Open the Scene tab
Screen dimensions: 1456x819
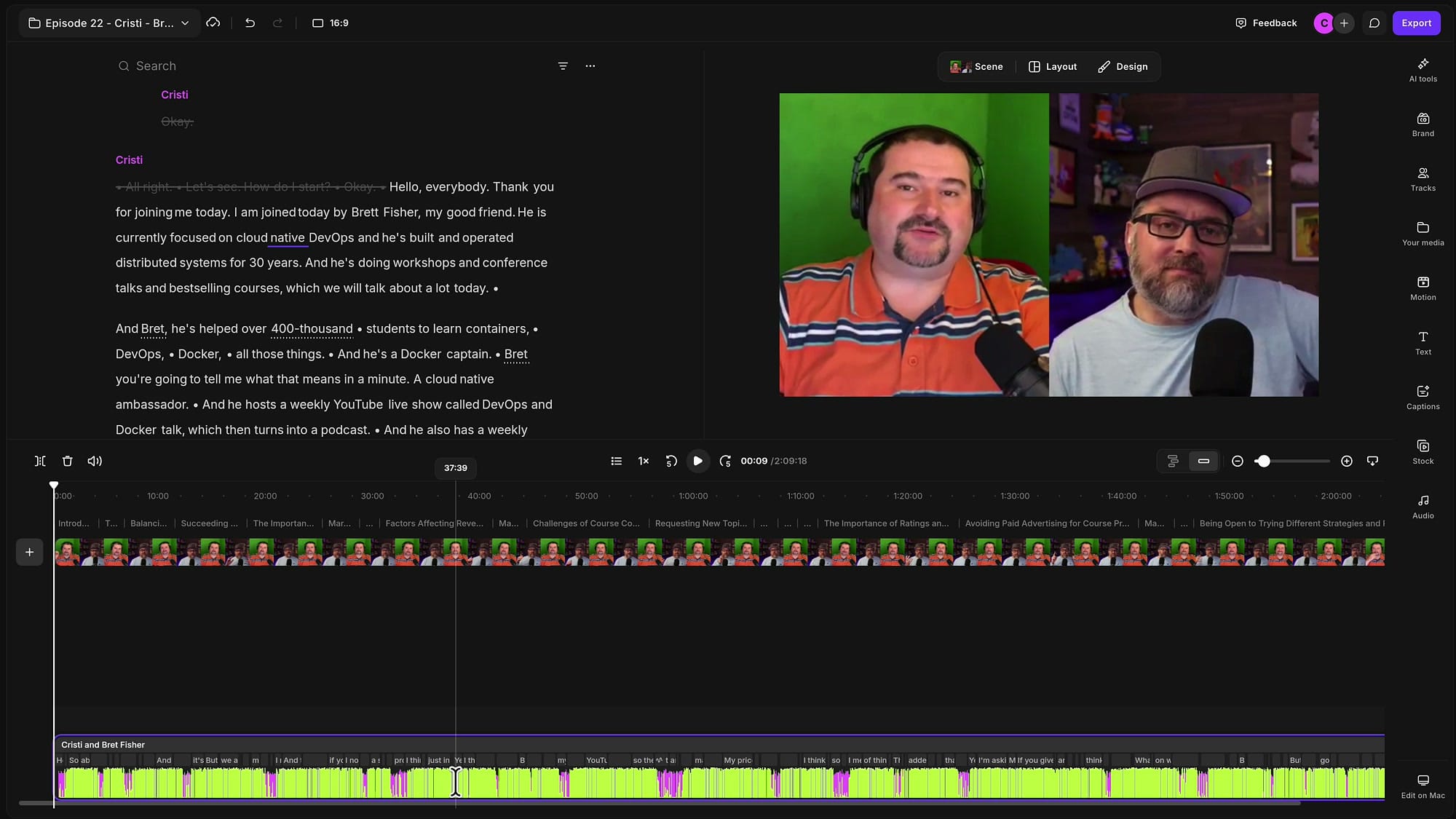click(x=976, y=67)
